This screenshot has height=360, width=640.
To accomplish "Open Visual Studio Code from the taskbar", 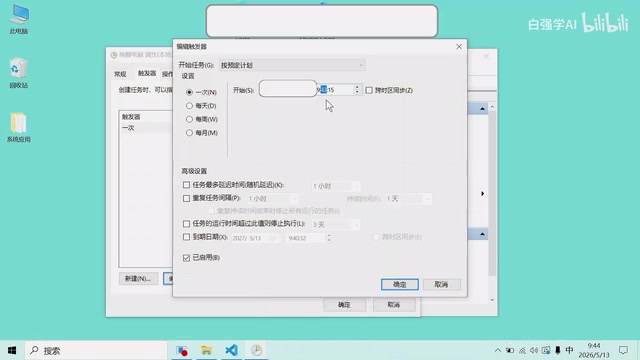I will coord(231,351).
